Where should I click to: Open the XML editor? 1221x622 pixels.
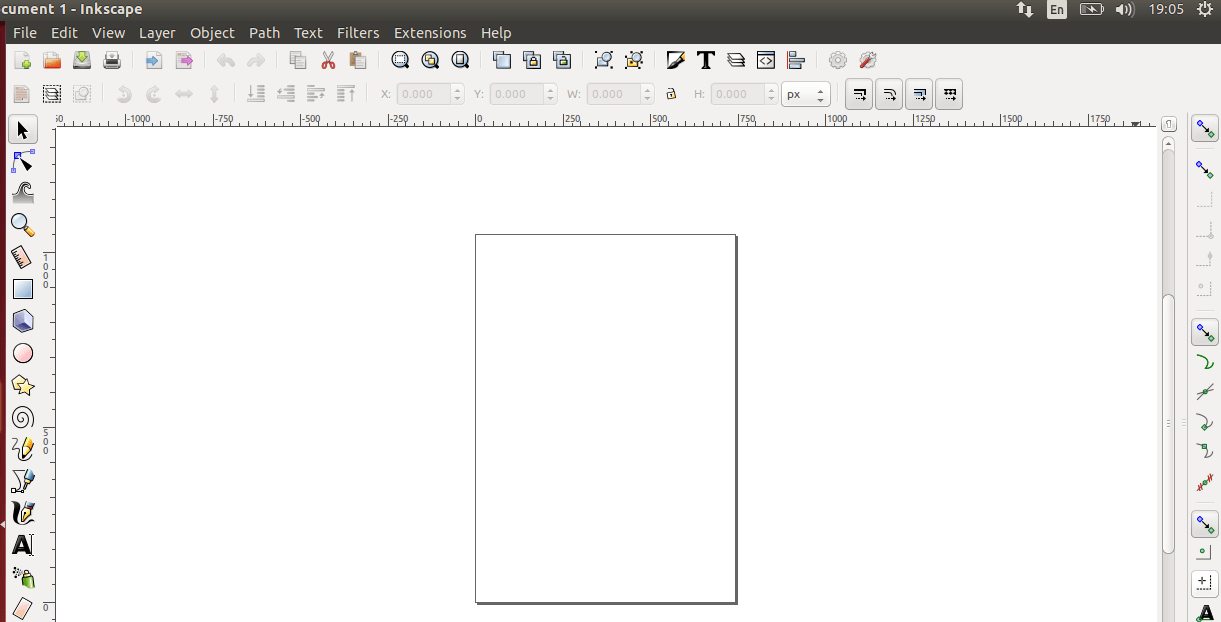pyautogui.click(x=766, y=60)
